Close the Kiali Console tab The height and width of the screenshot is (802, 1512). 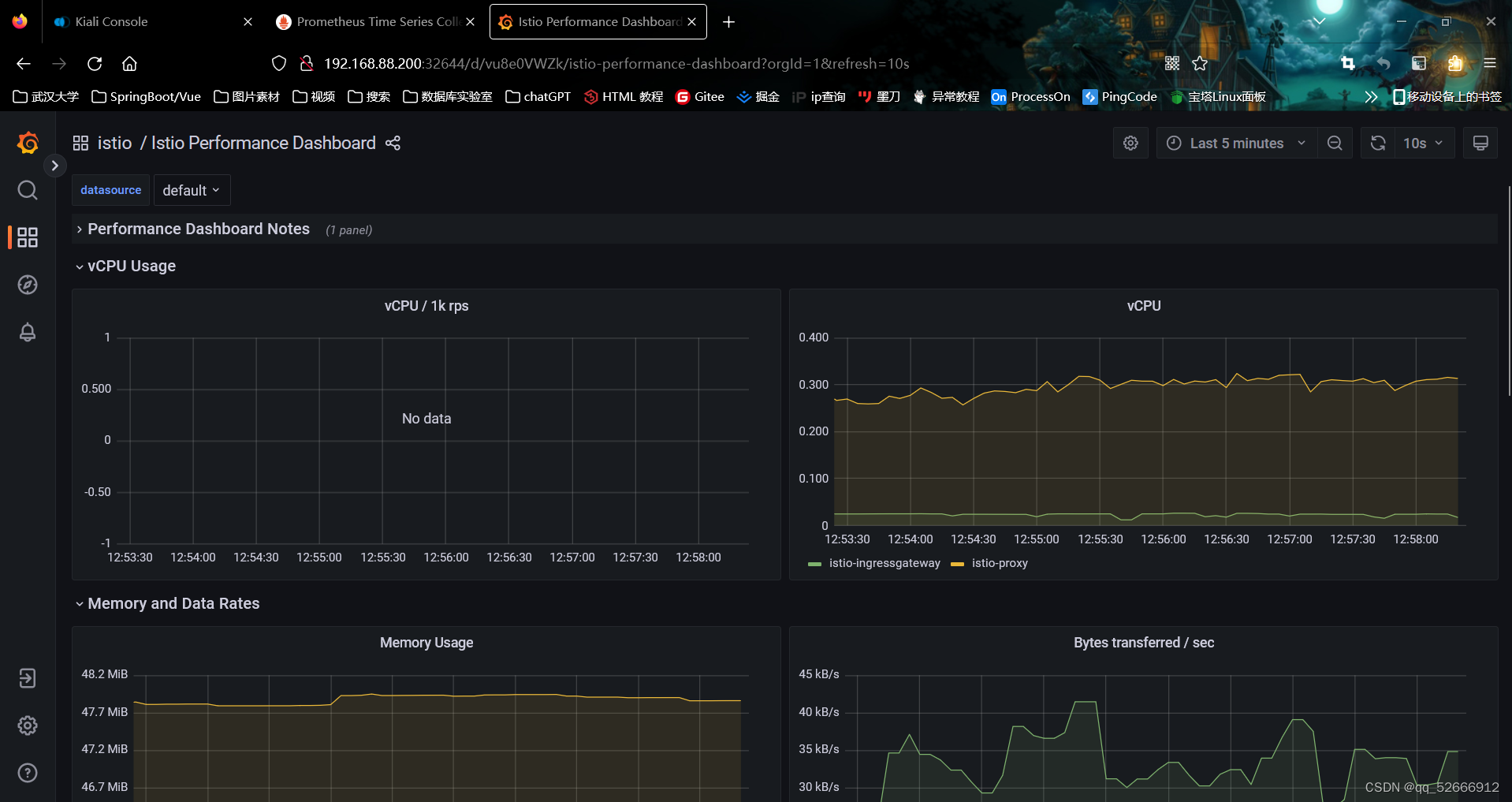click(x=248, y=21)
